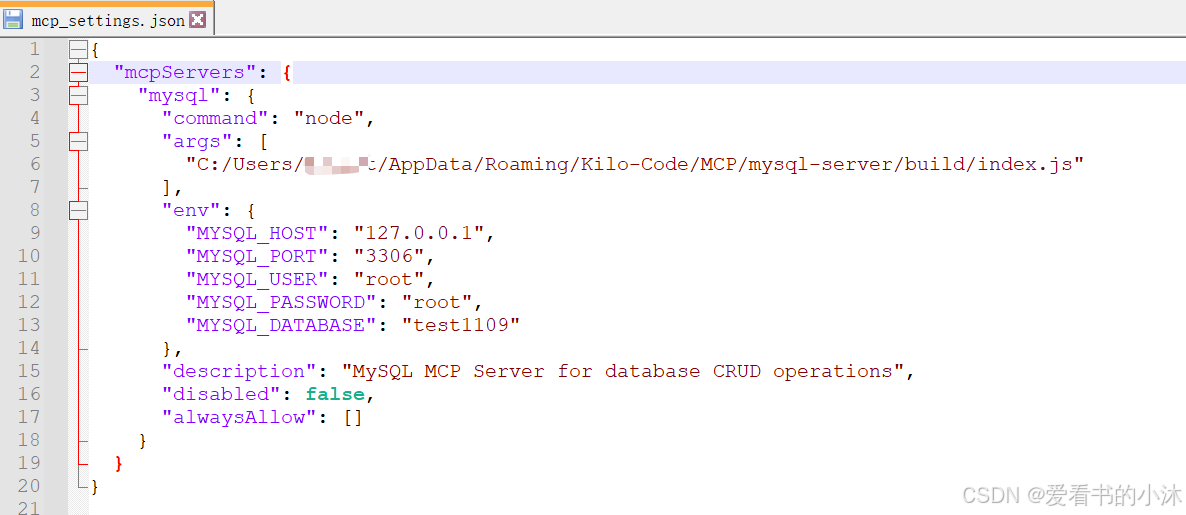Screen dimensions: 1186x515
Task: Click the "3306" value
Action: (x=389, y=256)
